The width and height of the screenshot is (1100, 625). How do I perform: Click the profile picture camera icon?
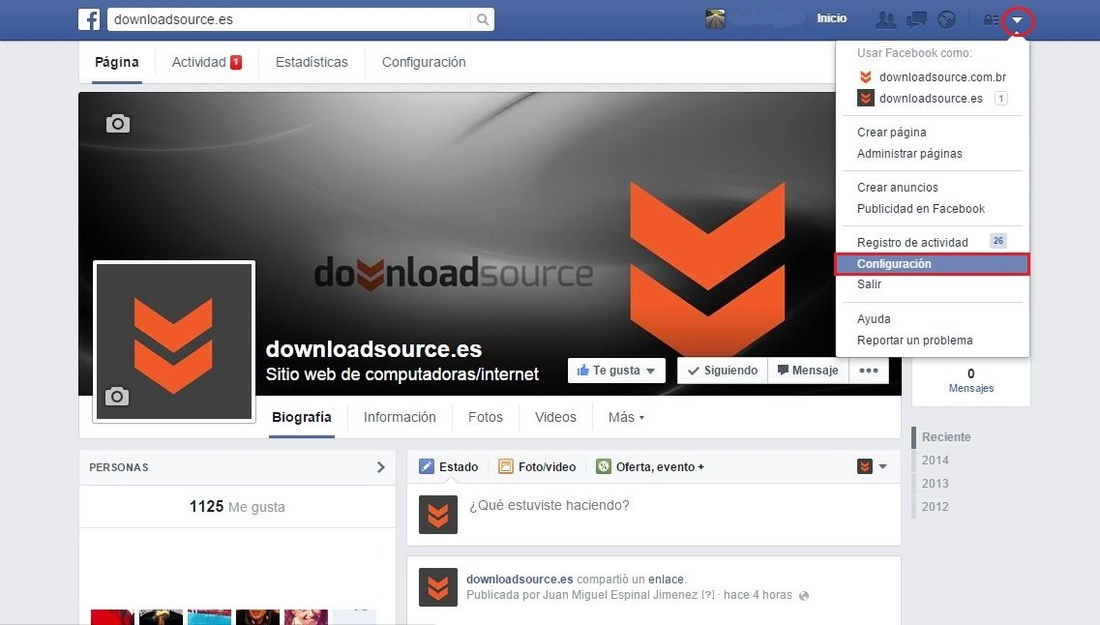117,396
